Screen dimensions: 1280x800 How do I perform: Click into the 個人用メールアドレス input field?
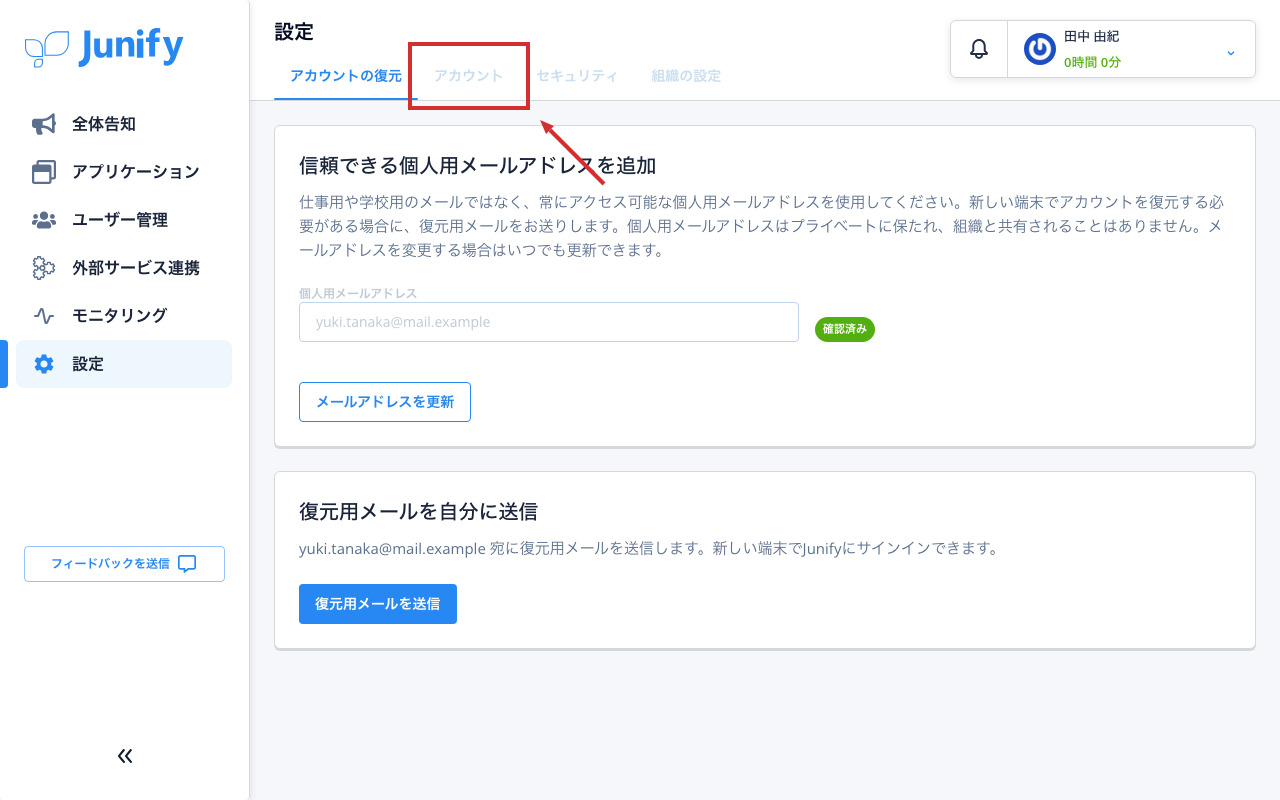[x=549, y=322]
